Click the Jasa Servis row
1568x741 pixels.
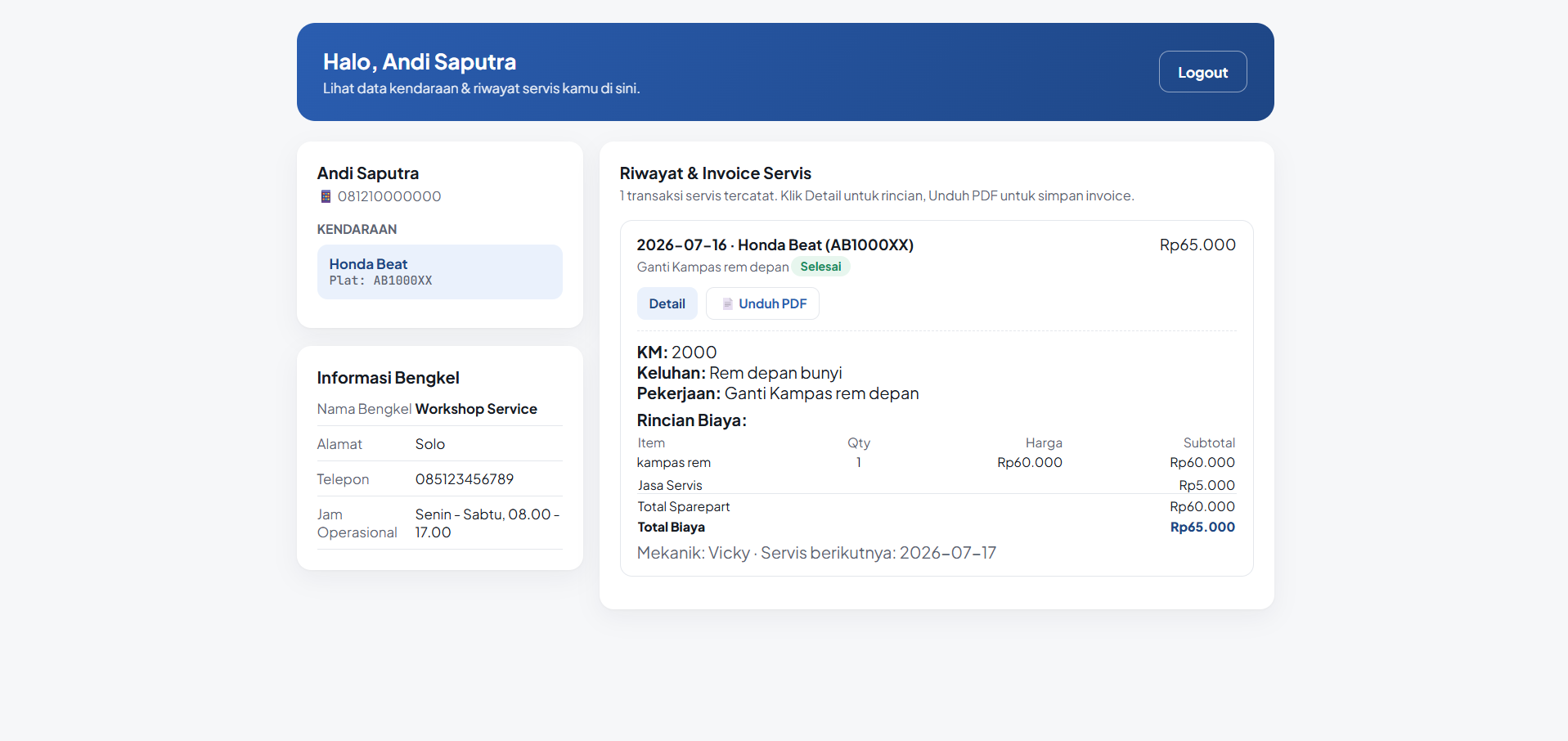[936, 485]
